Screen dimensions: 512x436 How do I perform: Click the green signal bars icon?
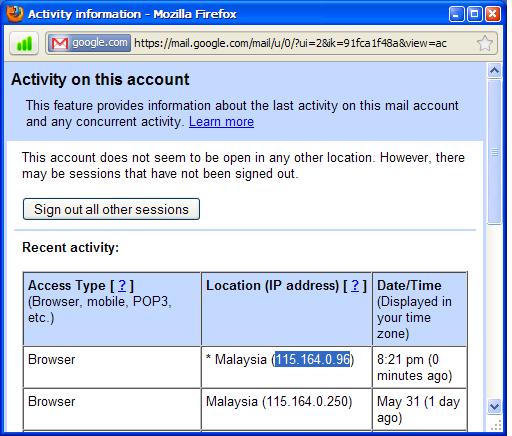click(x=24, y=43)
